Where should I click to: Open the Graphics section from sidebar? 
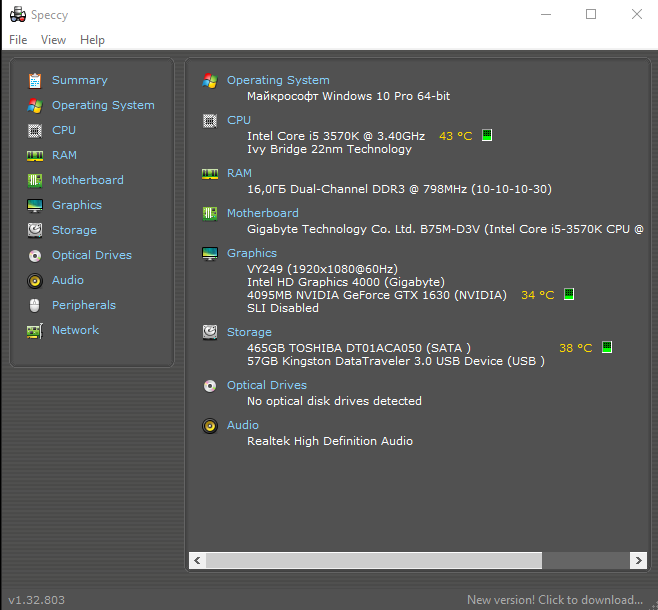77,205
